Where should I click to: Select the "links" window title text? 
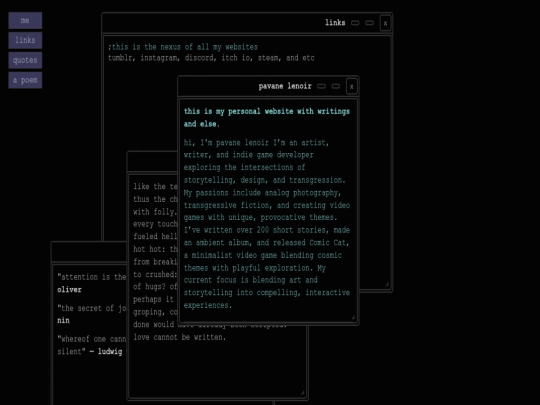tap(335, 23)
